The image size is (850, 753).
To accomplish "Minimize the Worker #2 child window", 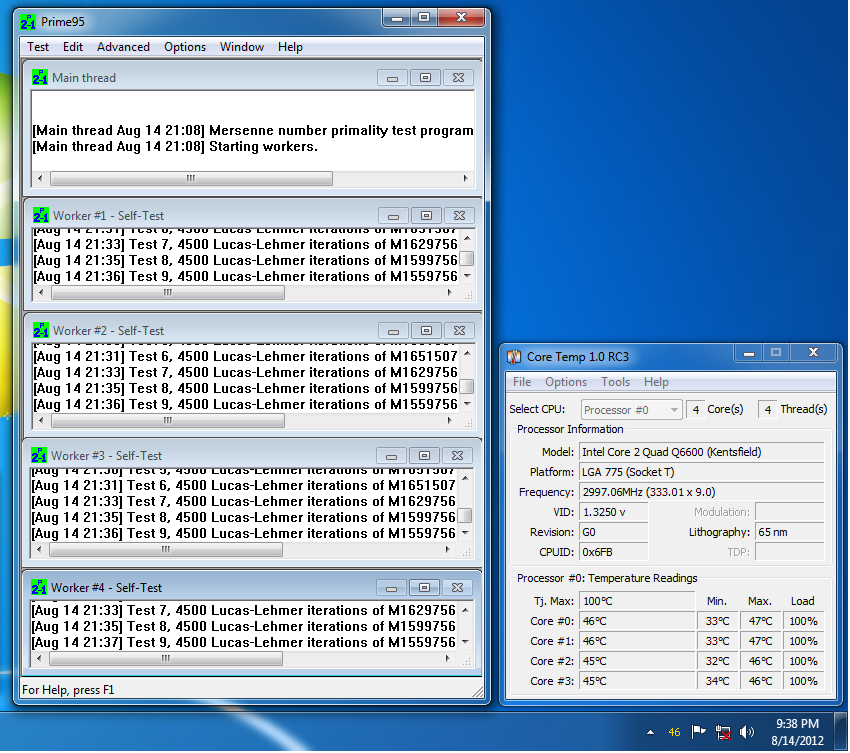I will [394, 331].
